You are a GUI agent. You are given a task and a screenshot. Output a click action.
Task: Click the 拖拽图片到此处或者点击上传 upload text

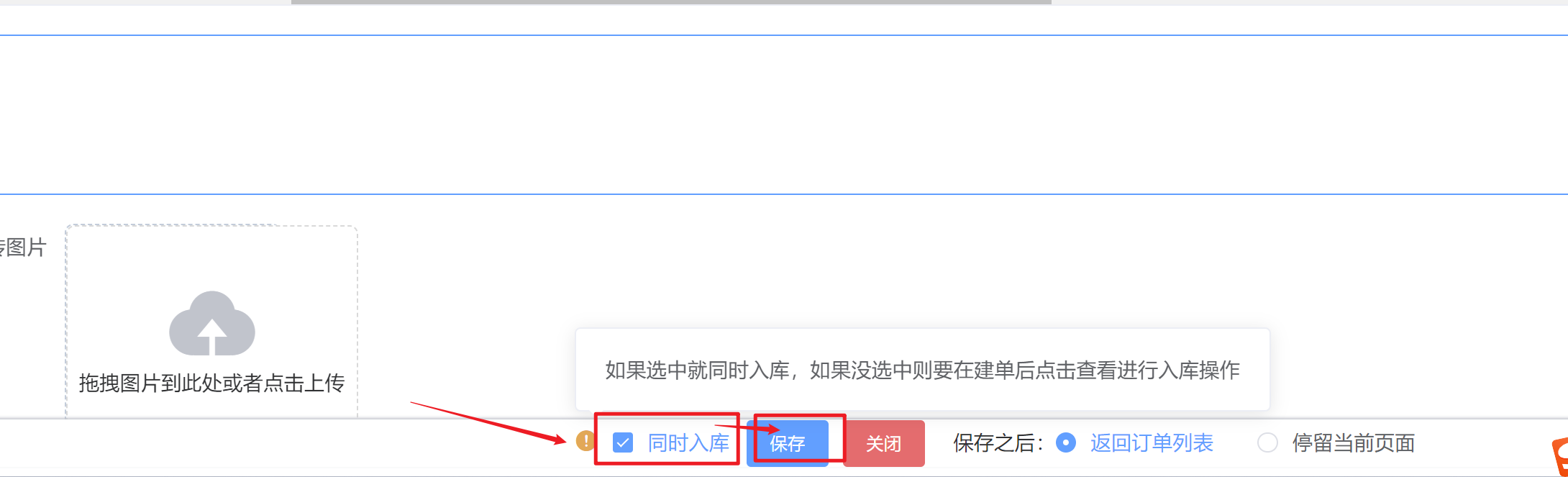[211, 383]
